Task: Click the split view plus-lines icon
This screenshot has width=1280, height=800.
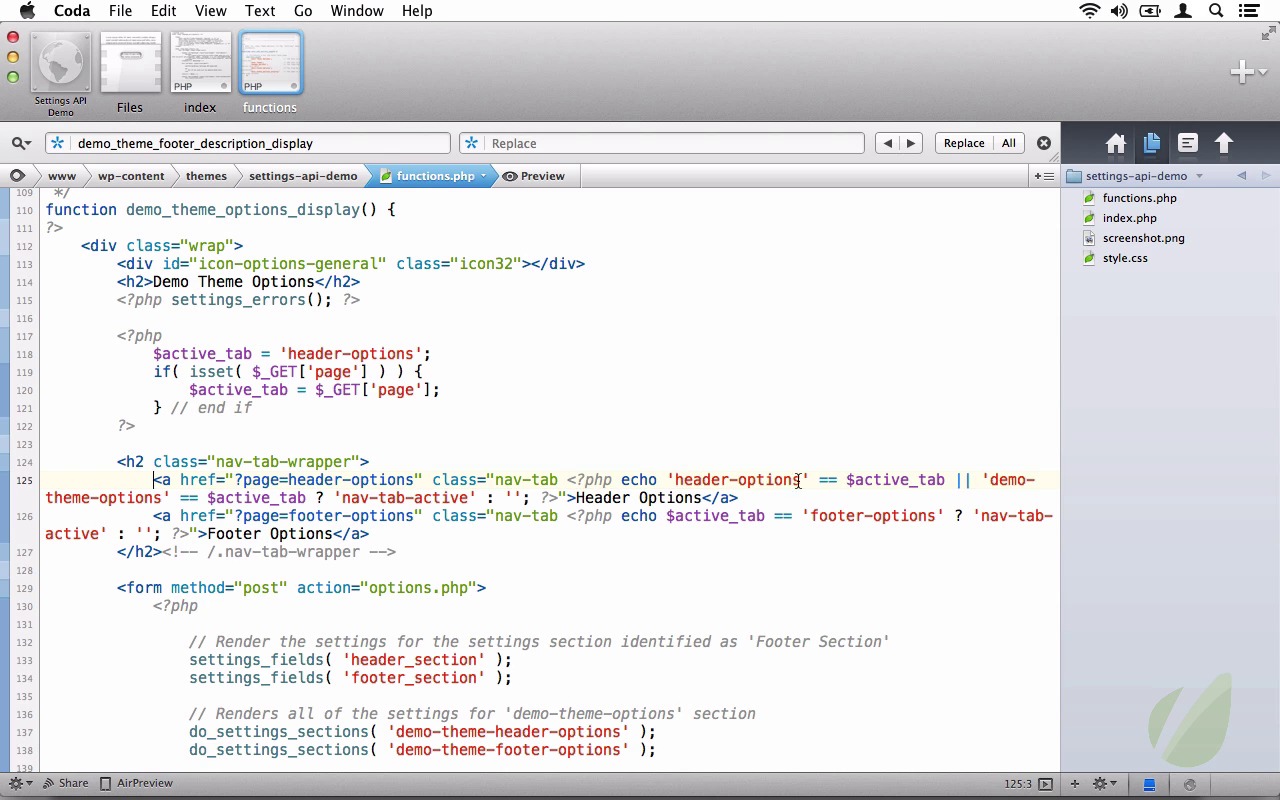Action: click(x=1044, y=176)
